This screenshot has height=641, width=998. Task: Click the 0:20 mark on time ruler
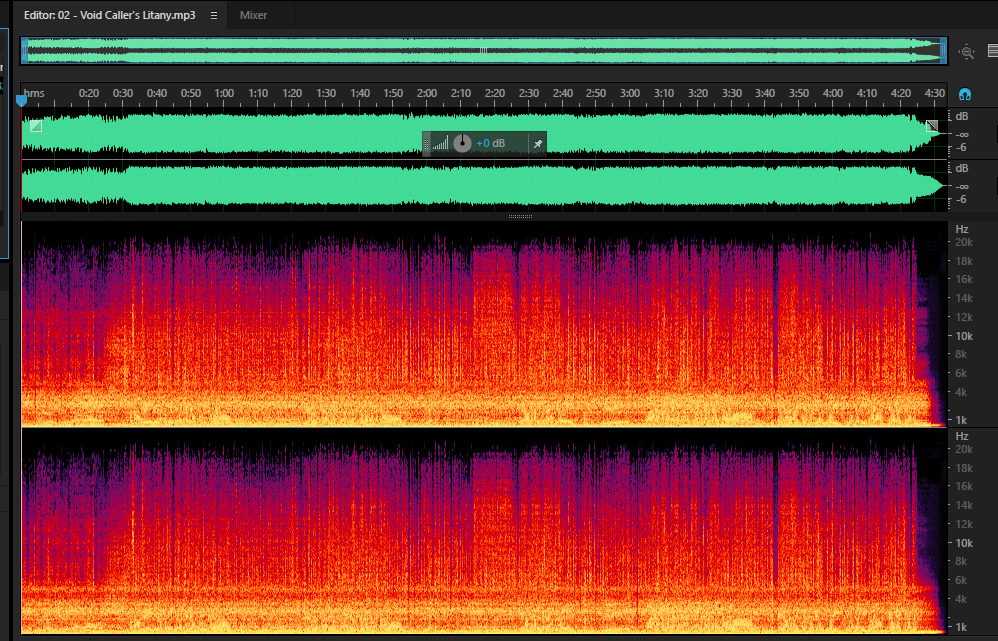(88, 93)
